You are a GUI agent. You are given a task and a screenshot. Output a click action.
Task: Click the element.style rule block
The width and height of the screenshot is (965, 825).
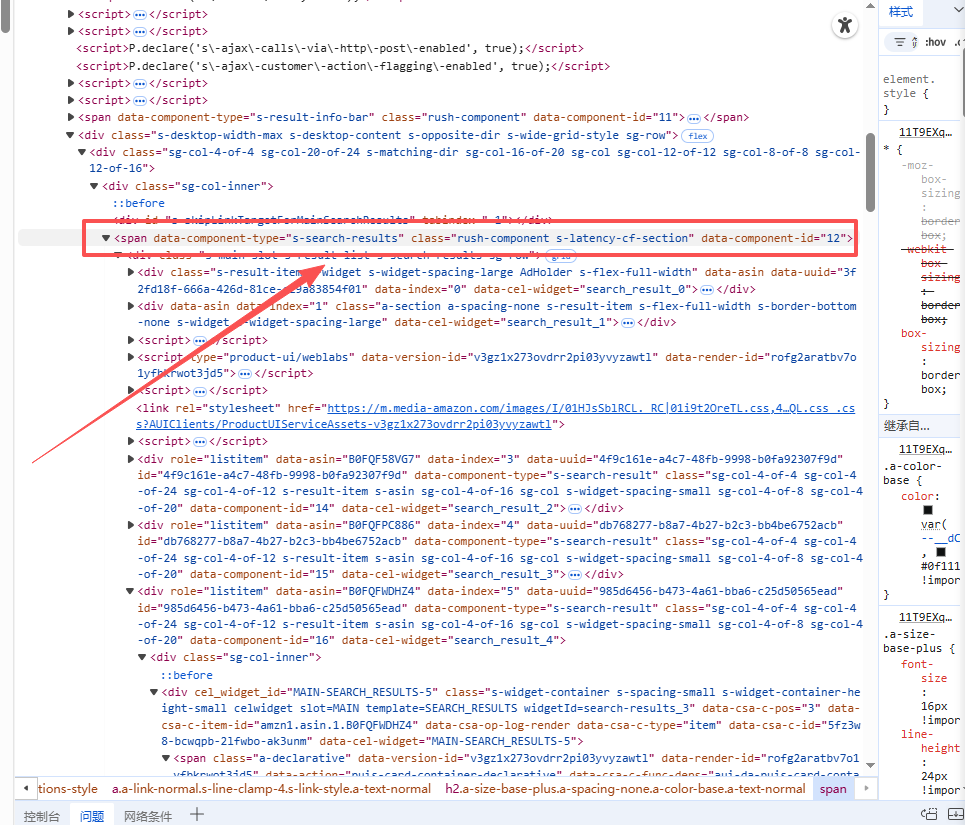(x=920, y=94)
